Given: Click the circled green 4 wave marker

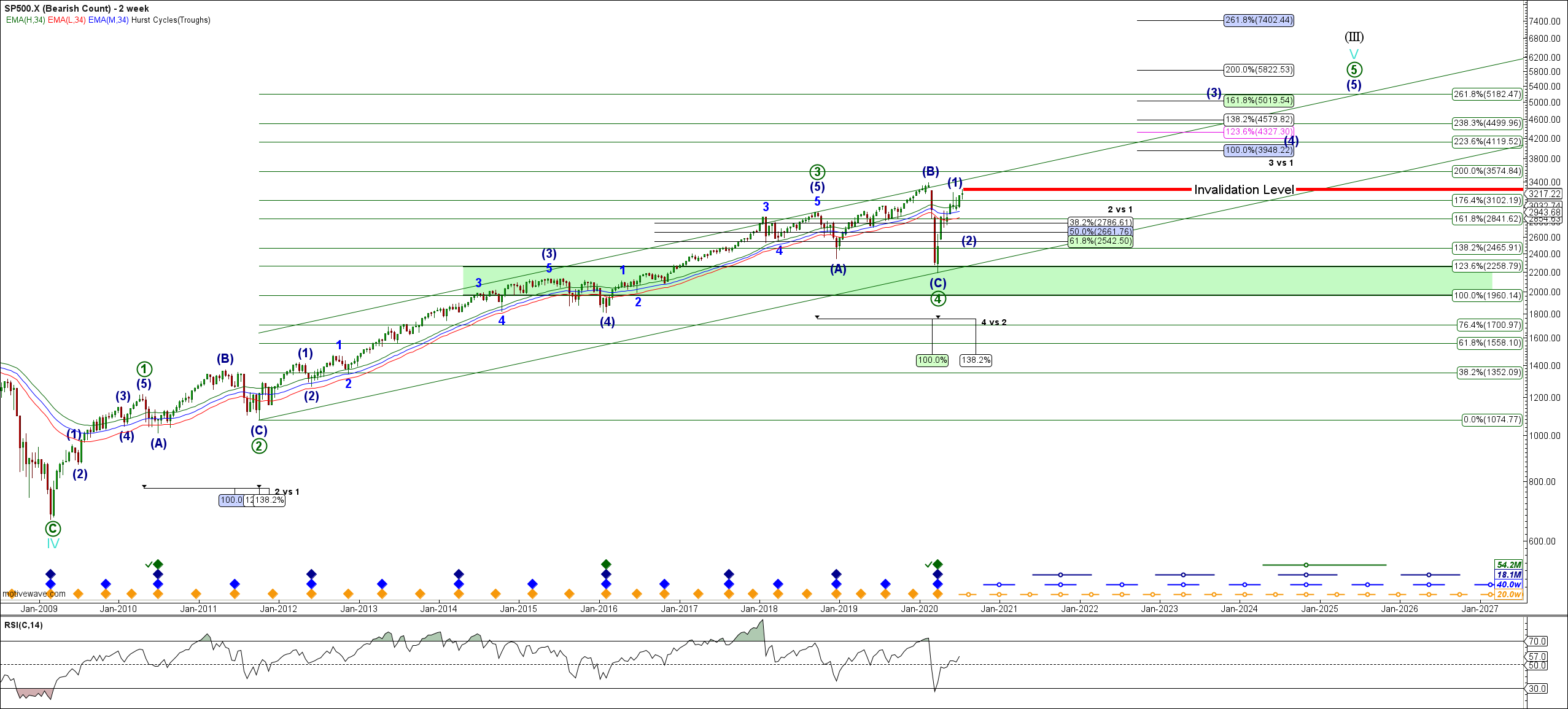Looking at the screenshot, I should pos(938,298).
